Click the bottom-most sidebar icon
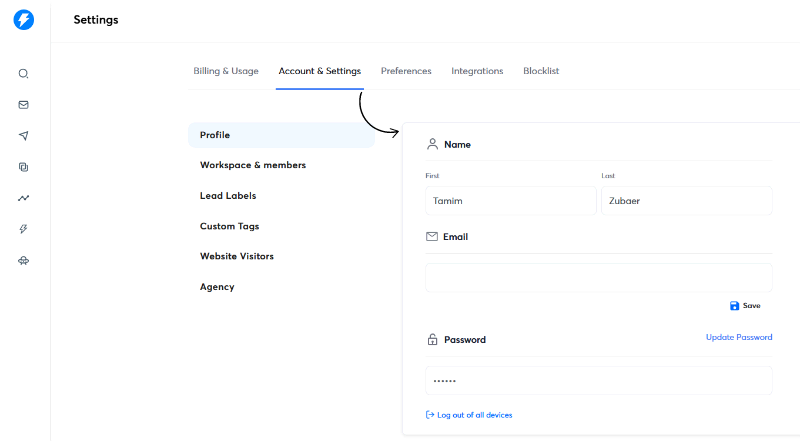 coord(23,260)
